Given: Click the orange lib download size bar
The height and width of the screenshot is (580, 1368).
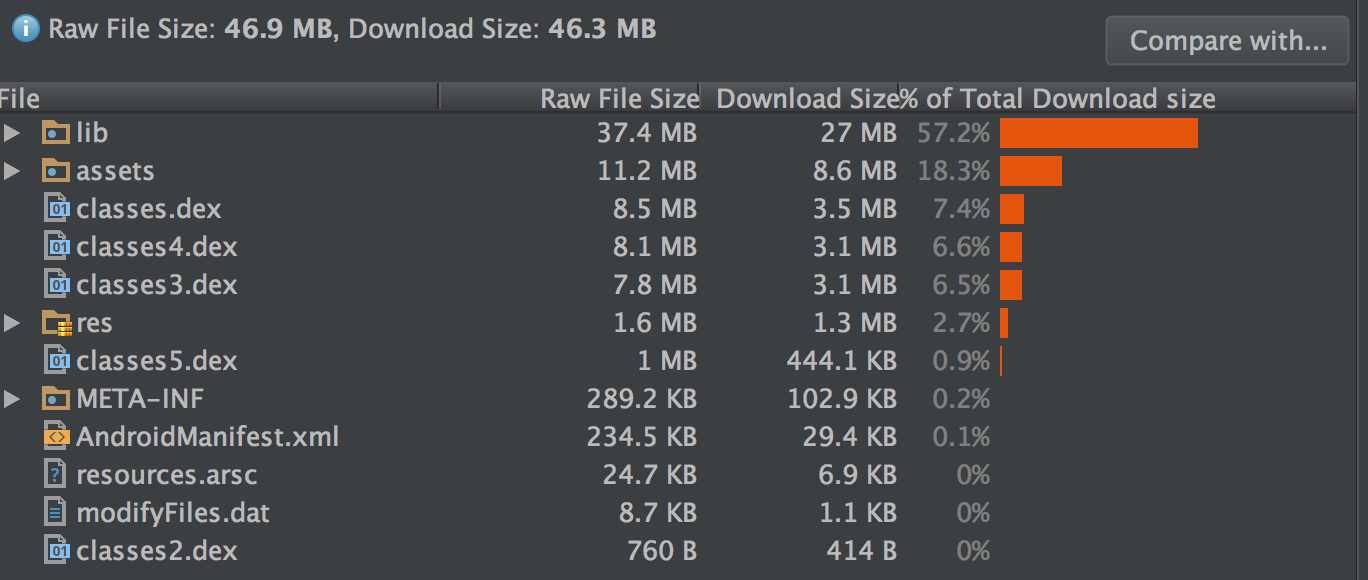Looking at the screenshot, I should (1098, 133).
